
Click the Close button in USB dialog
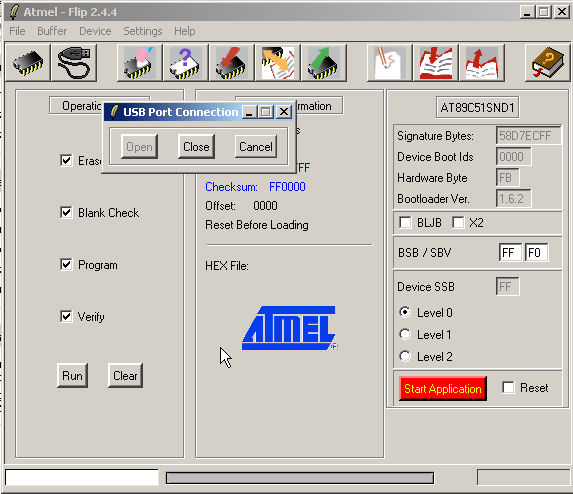coord(196,147)
